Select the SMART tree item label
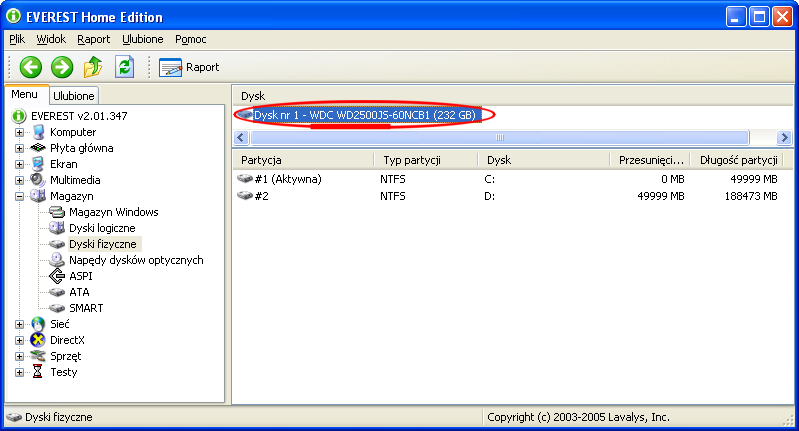This screenshot has height=431, width=799. point(86,308)
